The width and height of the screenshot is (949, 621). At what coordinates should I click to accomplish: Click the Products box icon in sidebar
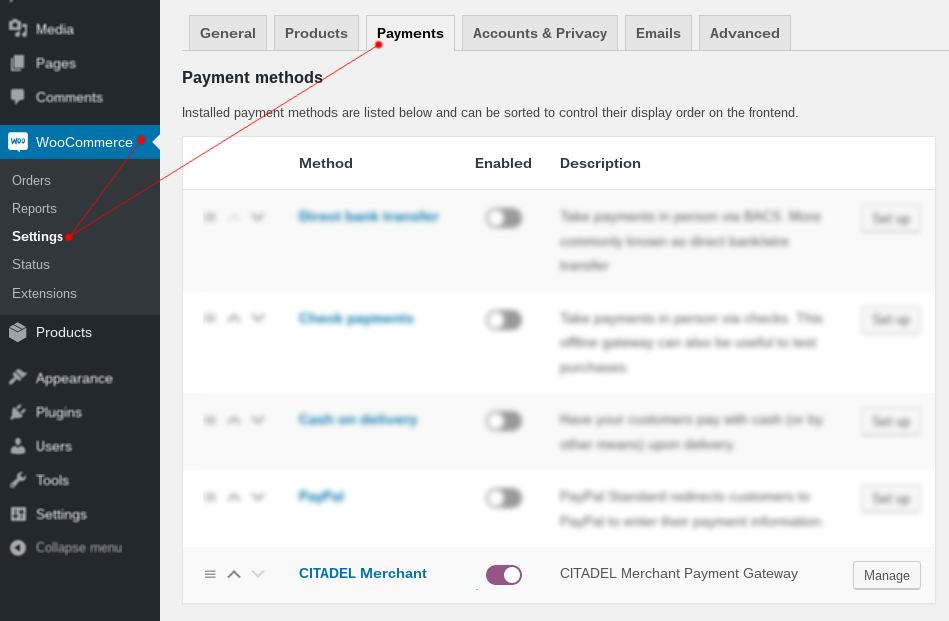[18, 332]
